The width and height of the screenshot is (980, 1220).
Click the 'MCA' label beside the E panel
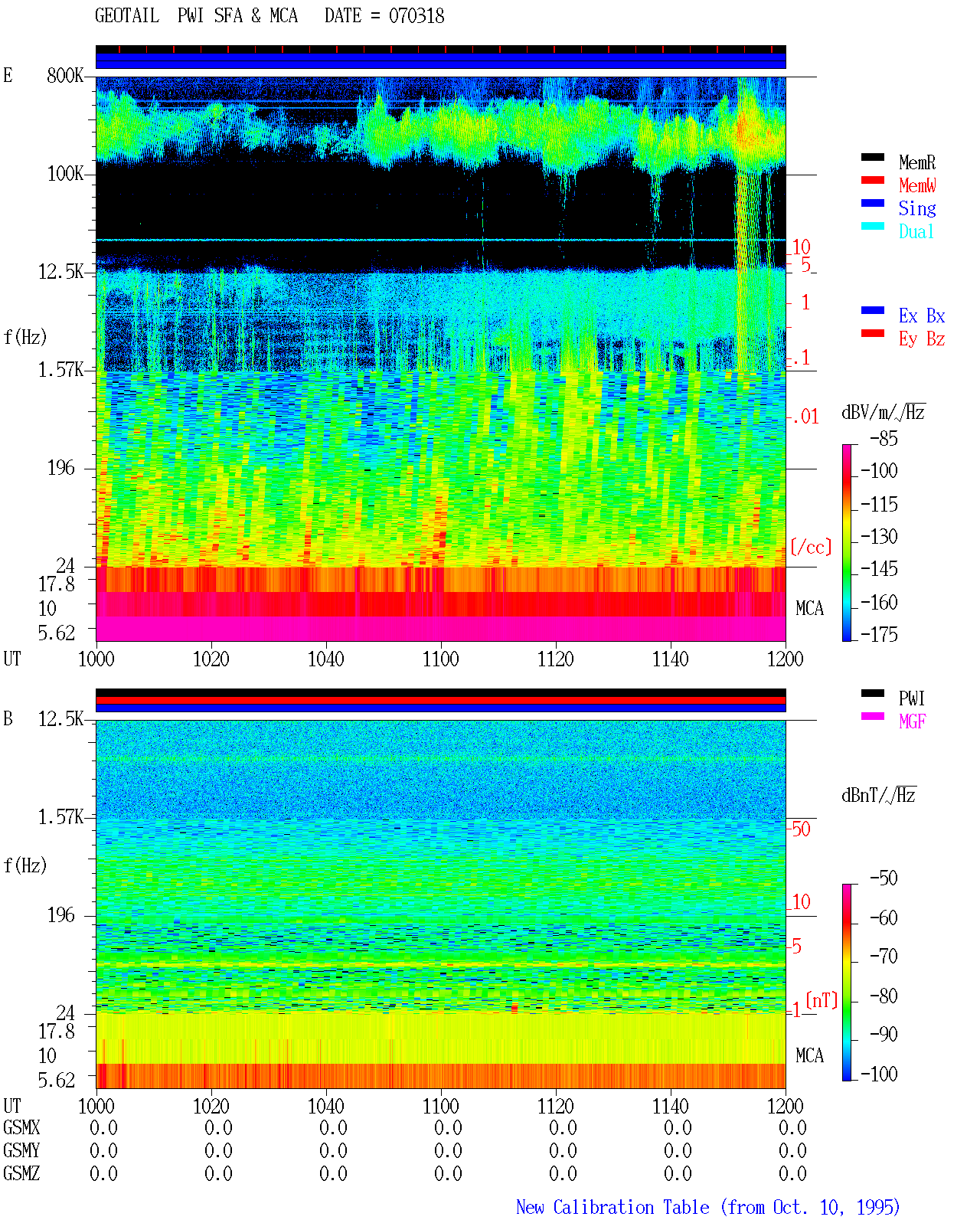(809, 608)
